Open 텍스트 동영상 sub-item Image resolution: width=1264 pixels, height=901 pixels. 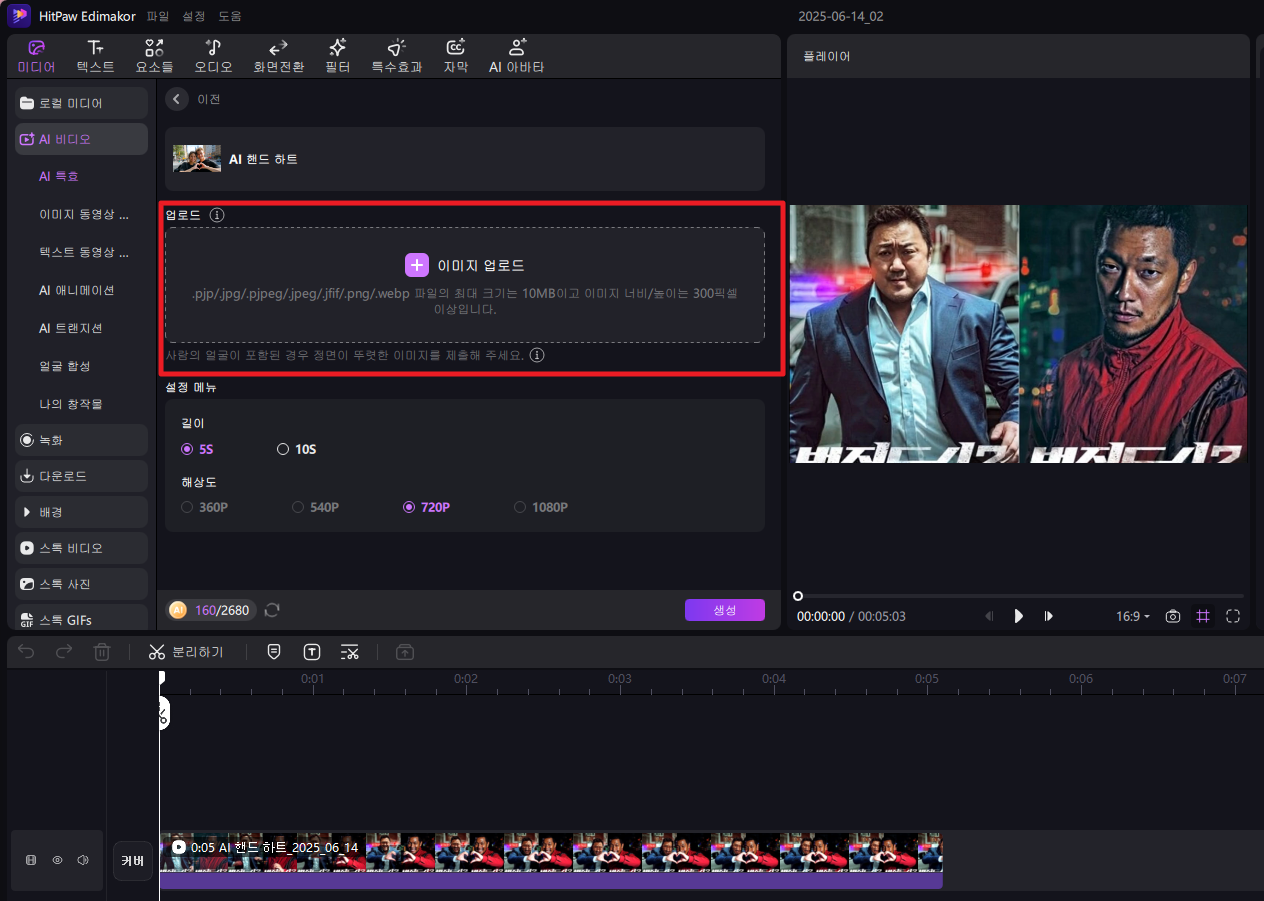point(84,252)
